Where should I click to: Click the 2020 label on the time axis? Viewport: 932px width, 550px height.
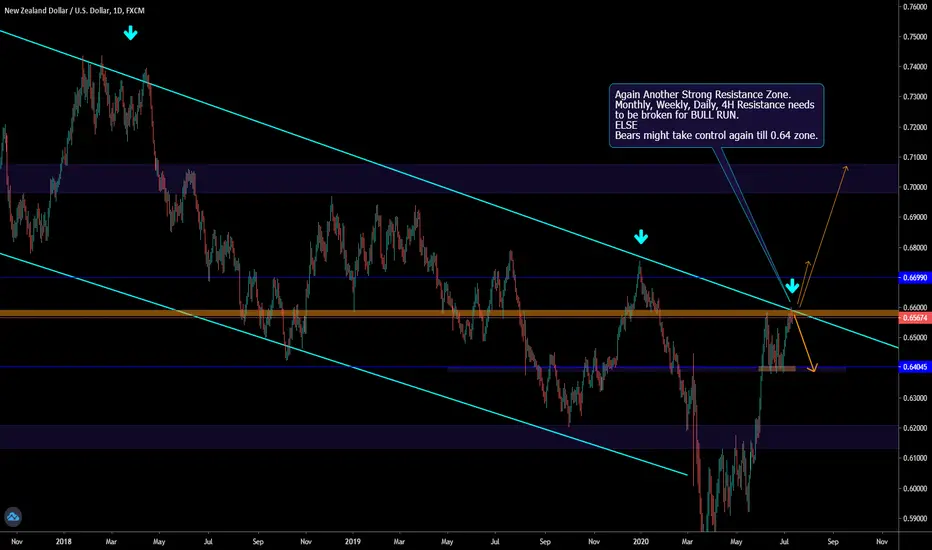[x=641, y=542]
